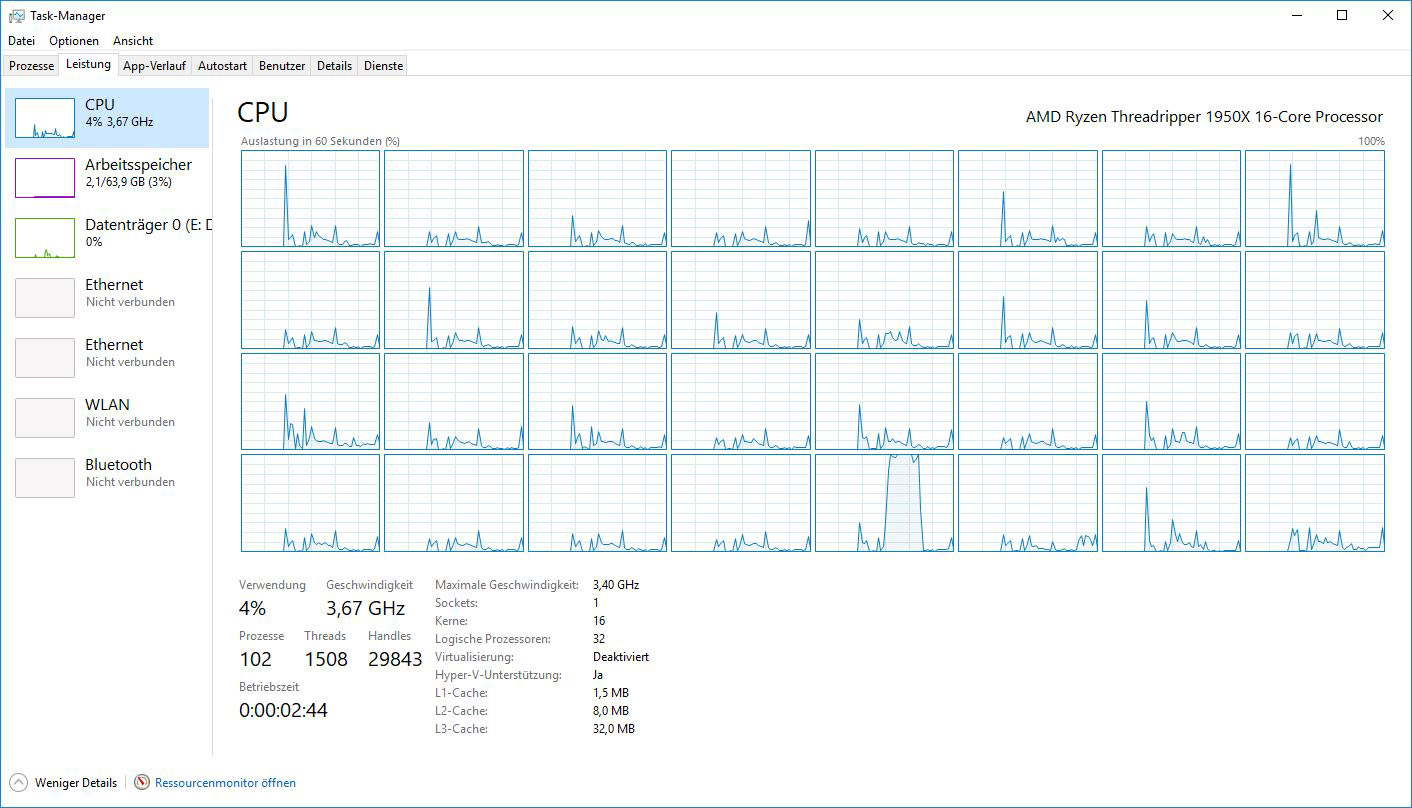This screenshot has height=808, width=1412.
Task: Click the Handles value 29843
Action: point(395,659)
